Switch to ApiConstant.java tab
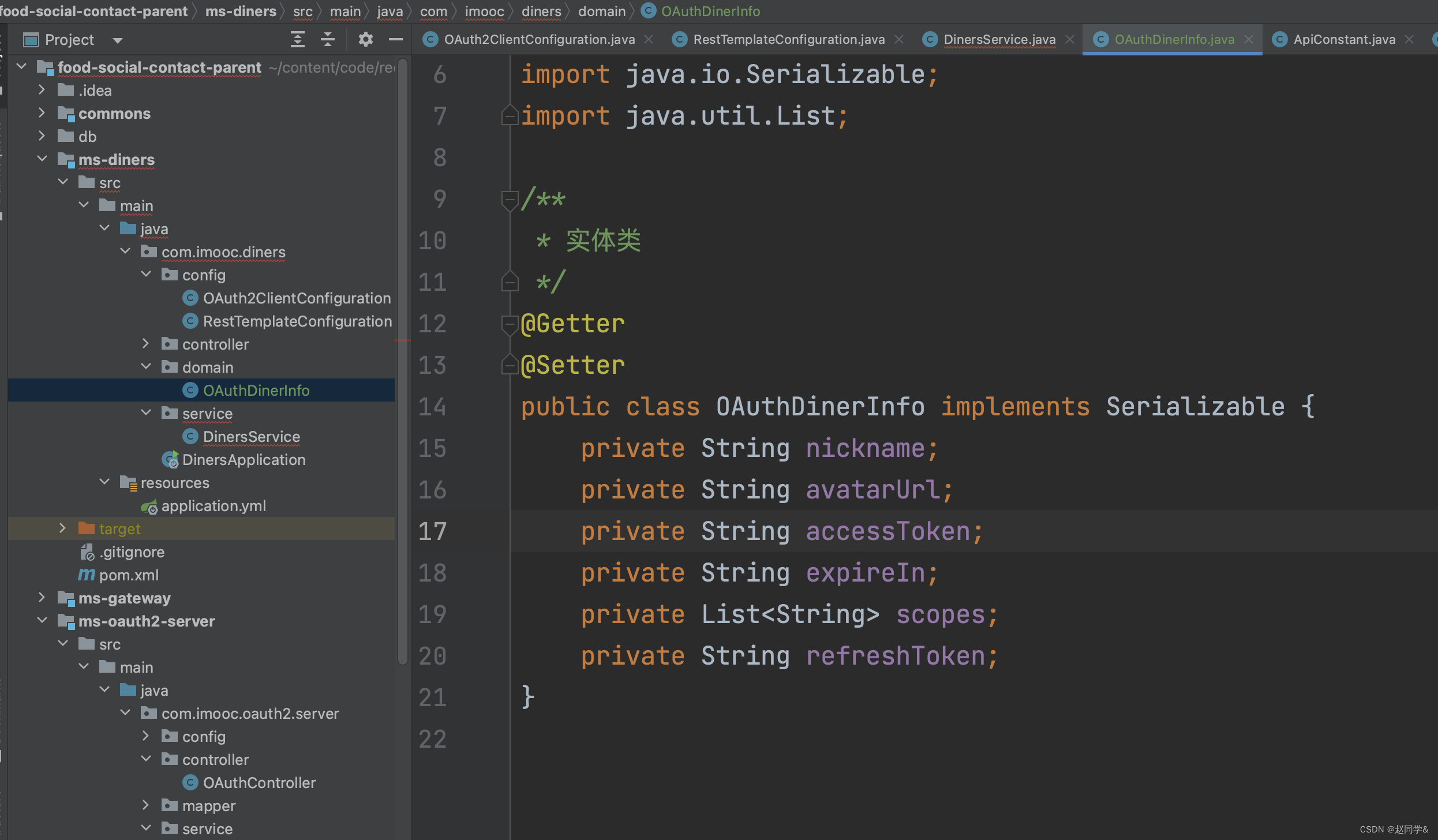Image resolution: width=1438 pixels, height=840 pixels. (1343, 39)
